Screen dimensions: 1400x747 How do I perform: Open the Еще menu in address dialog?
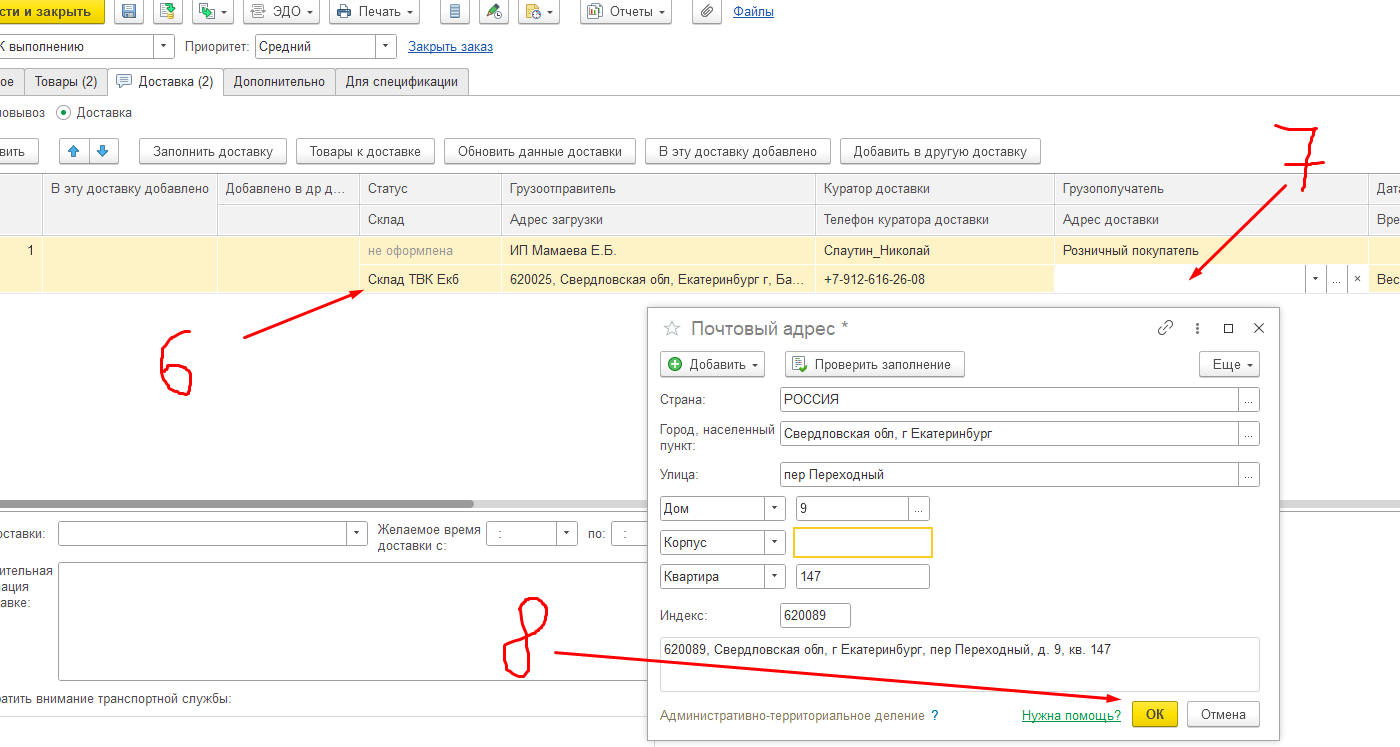tap(1229, 364)
